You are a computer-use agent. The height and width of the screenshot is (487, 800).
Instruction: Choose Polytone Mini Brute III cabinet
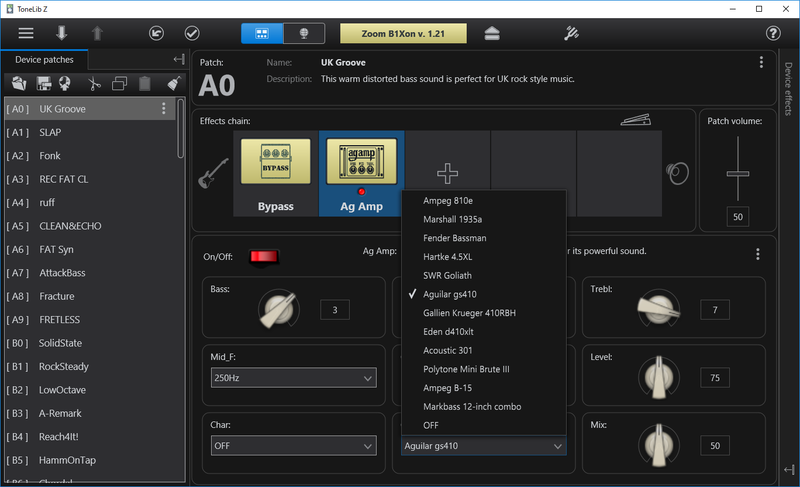[484, 369]
